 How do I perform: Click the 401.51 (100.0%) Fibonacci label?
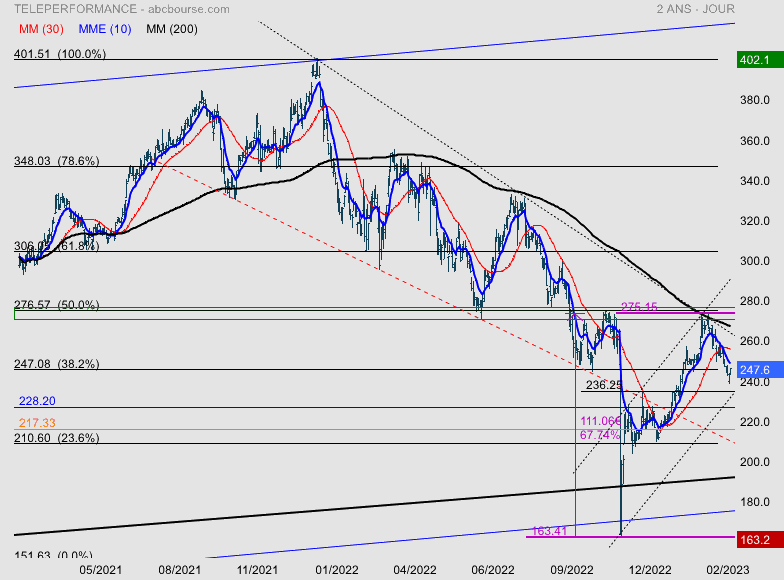(60, 54)
